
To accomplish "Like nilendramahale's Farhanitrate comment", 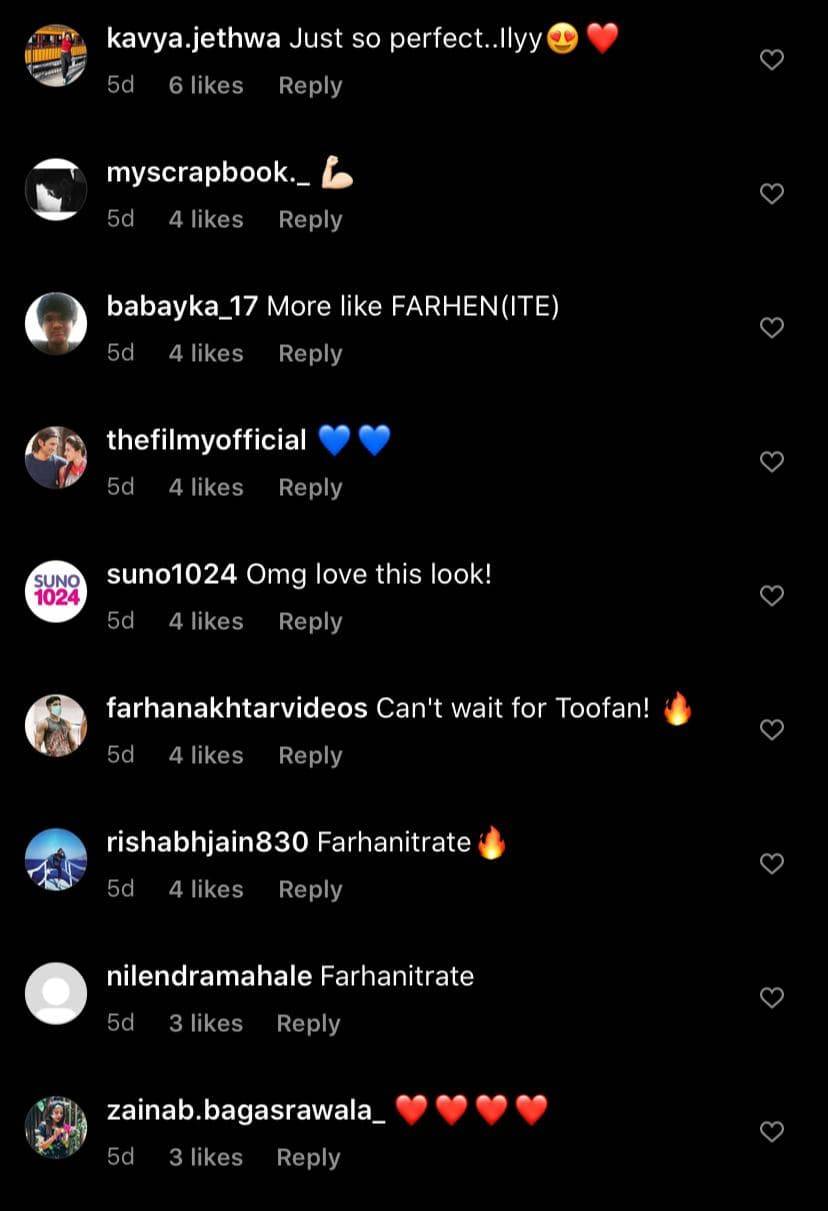I will [x=771, y=998].
